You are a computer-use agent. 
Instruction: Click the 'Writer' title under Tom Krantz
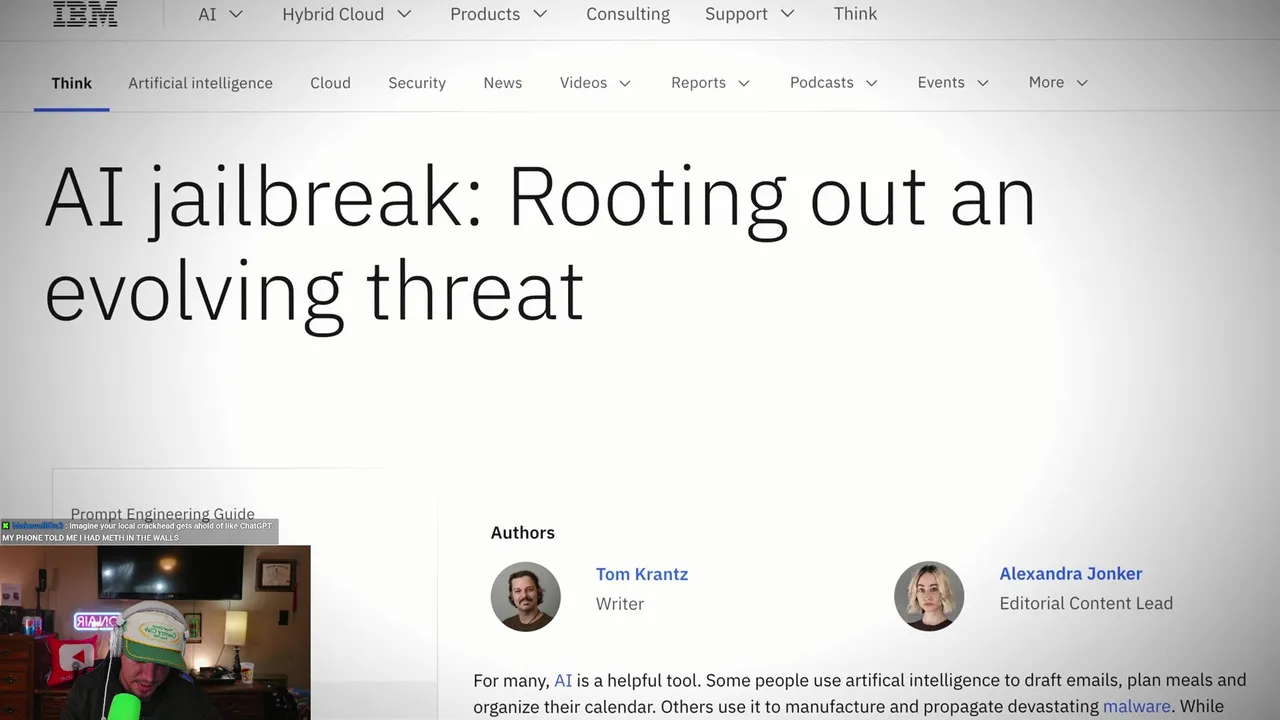[620, 604]
